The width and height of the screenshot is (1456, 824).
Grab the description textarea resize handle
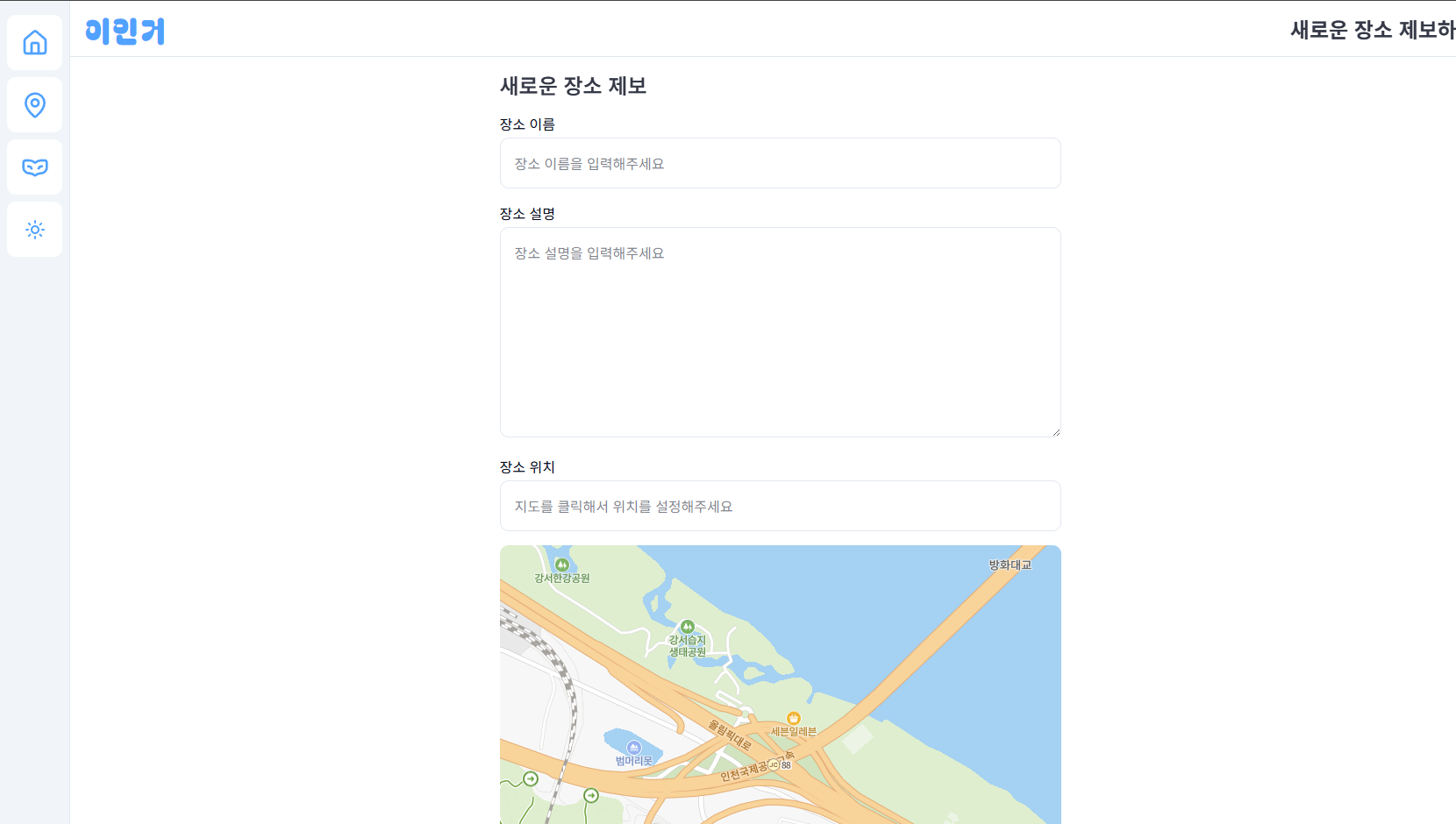(x=1055, y=431)
